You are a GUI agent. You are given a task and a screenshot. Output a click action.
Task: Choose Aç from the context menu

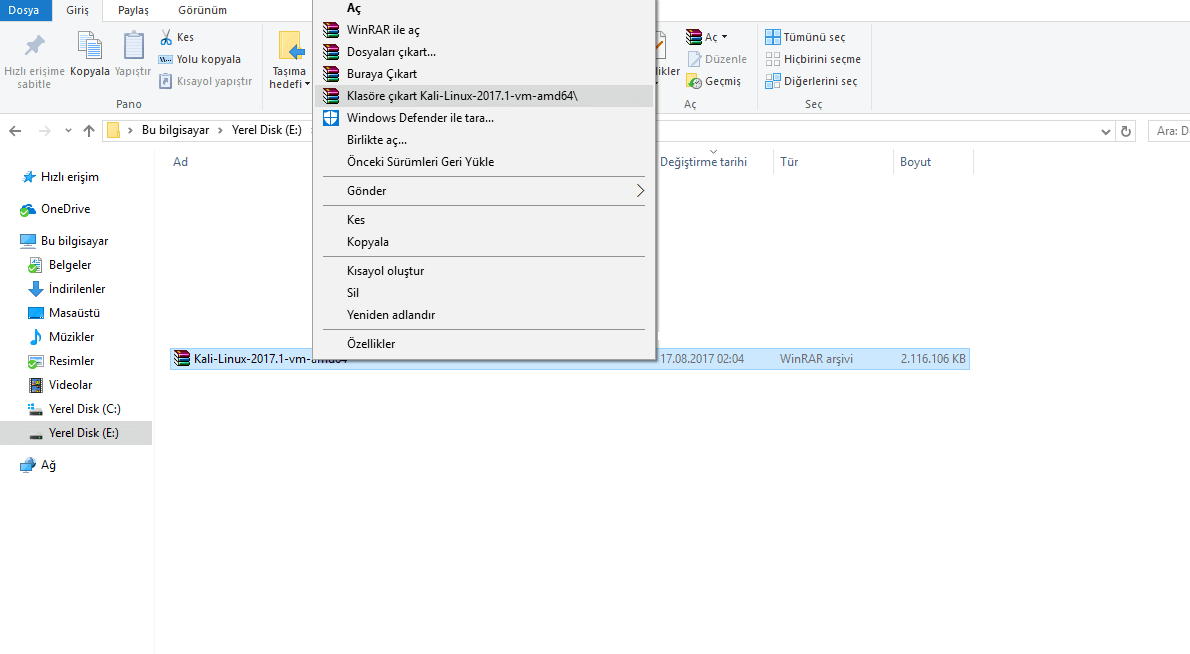[x=483, y=8]
